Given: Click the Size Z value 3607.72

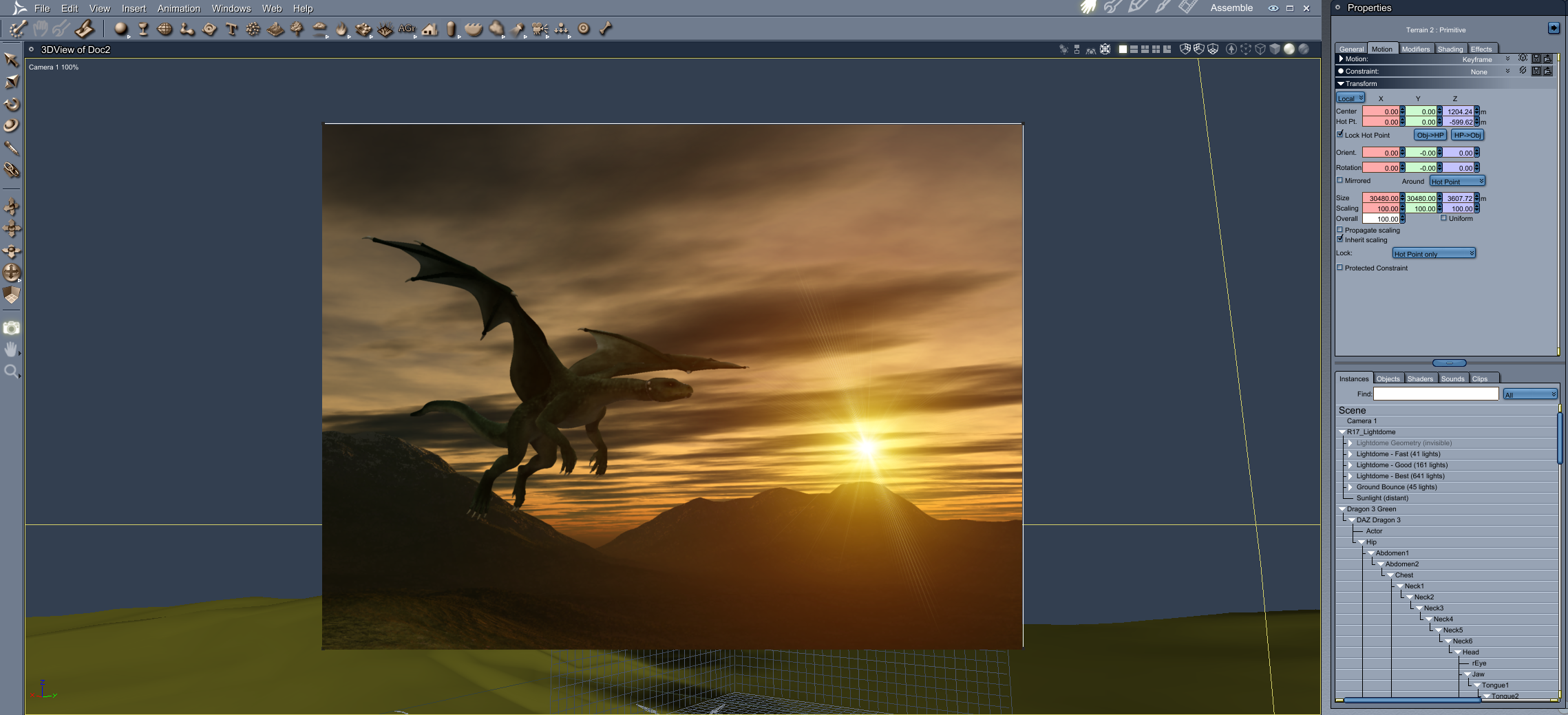Looking at the screenshot, I should (1459, 198).
